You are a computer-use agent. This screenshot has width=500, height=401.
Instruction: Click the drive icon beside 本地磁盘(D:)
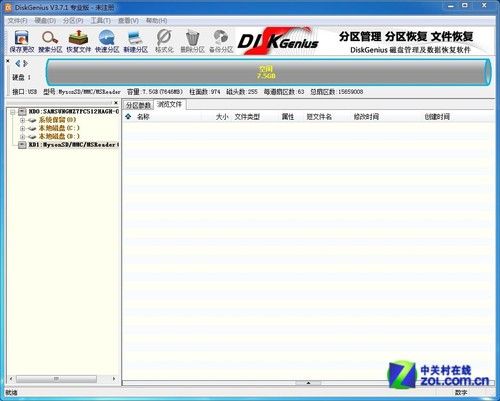32,137
